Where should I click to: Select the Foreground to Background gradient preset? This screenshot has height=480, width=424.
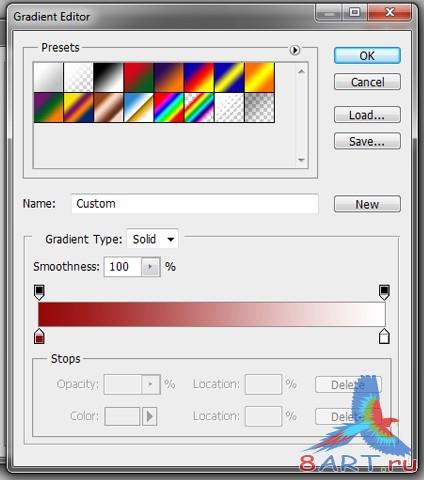(48, 77)
